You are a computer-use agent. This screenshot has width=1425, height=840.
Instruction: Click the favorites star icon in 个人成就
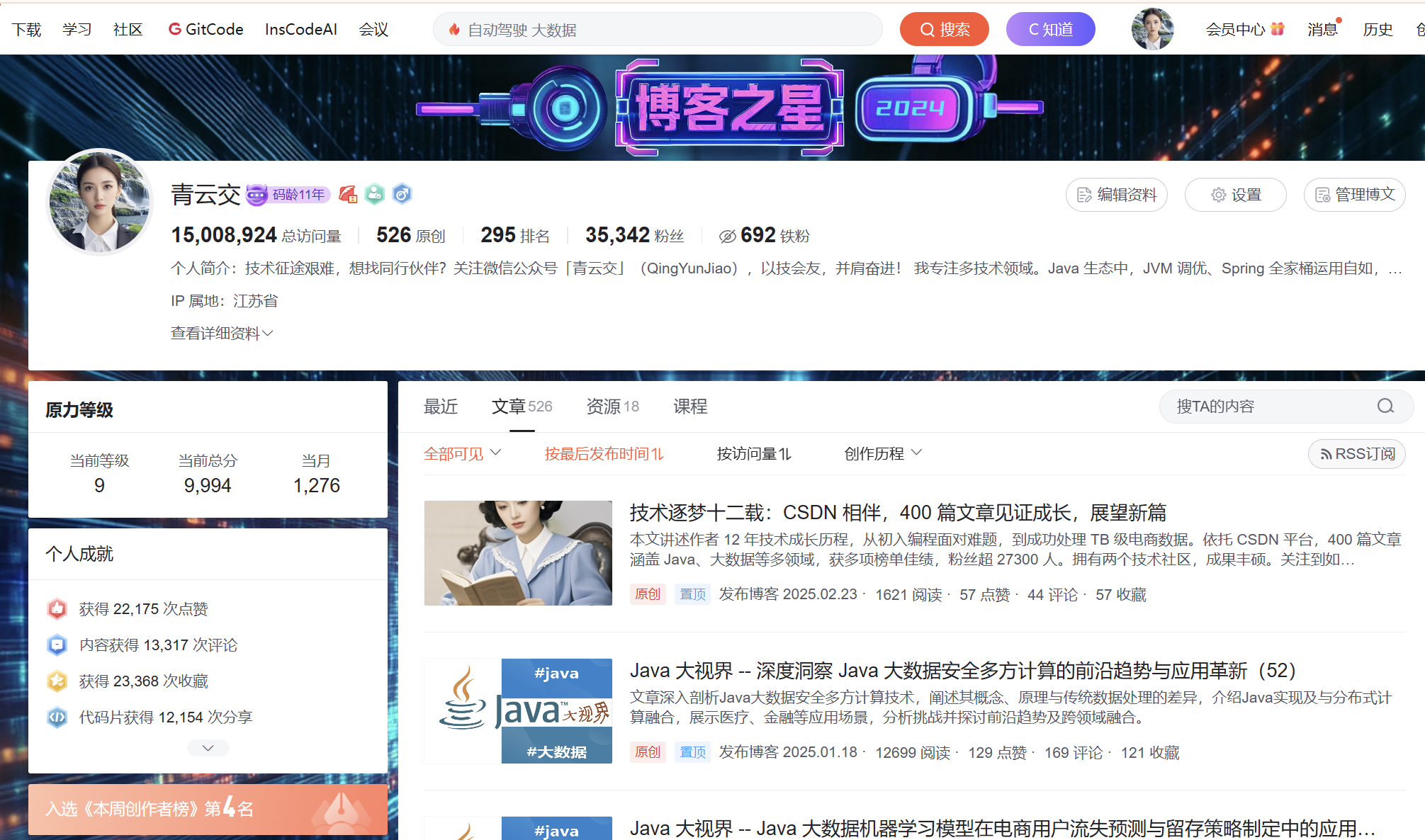(57, 681)
